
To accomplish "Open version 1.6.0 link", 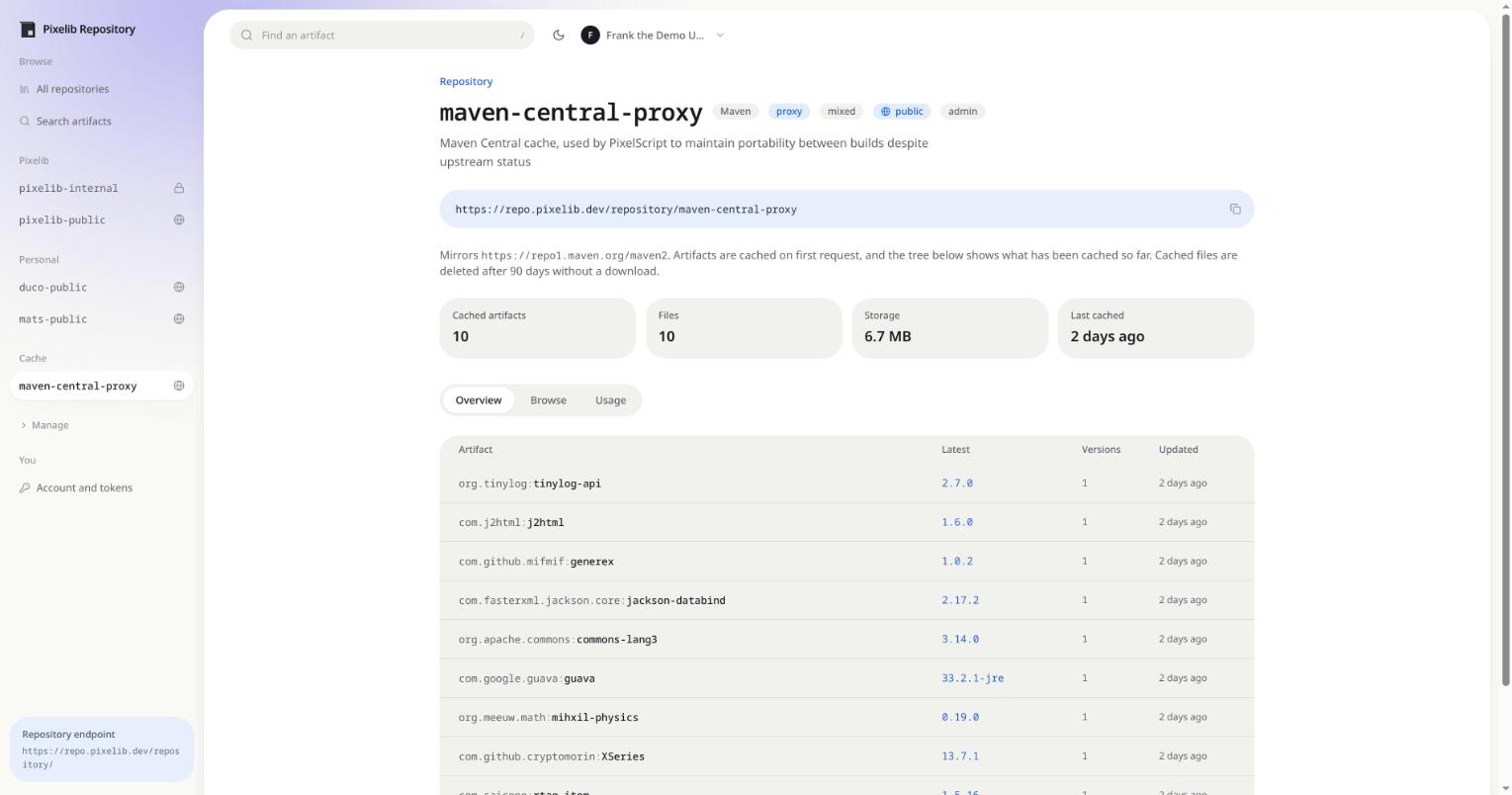I will click(x=957, y=522).
